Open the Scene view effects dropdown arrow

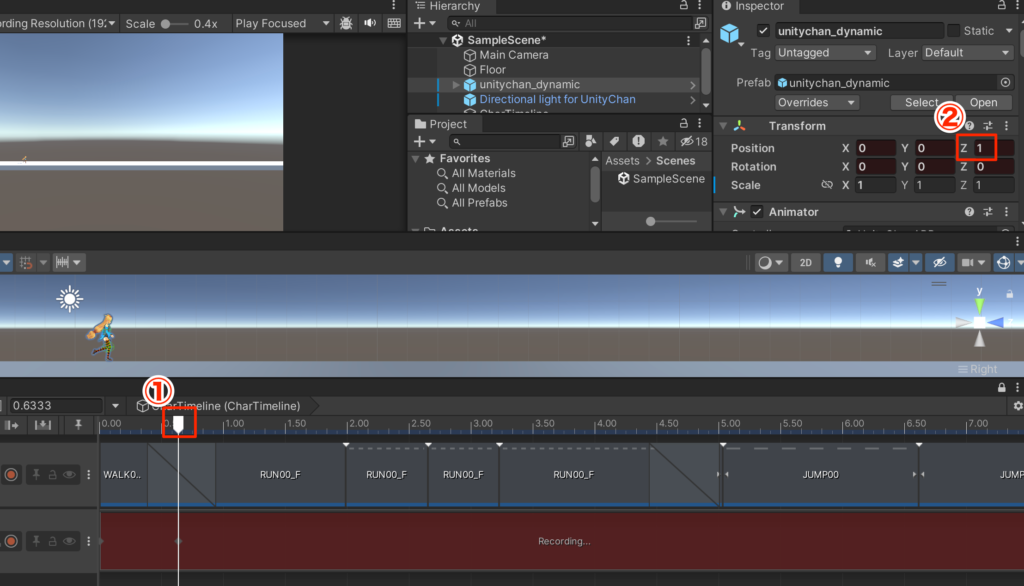click(916, 263)
